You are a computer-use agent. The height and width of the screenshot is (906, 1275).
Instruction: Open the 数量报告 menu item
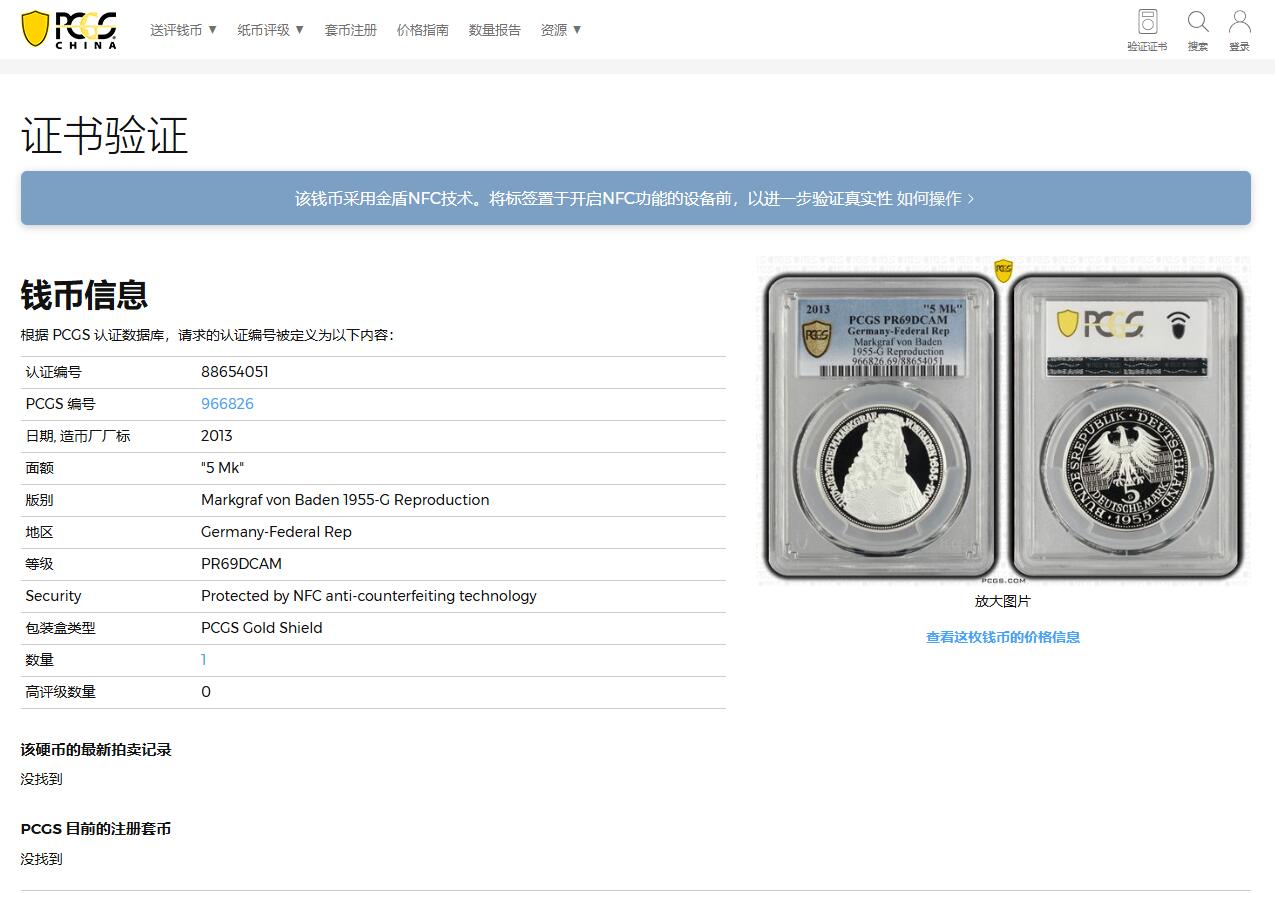(x=494, y=30)
